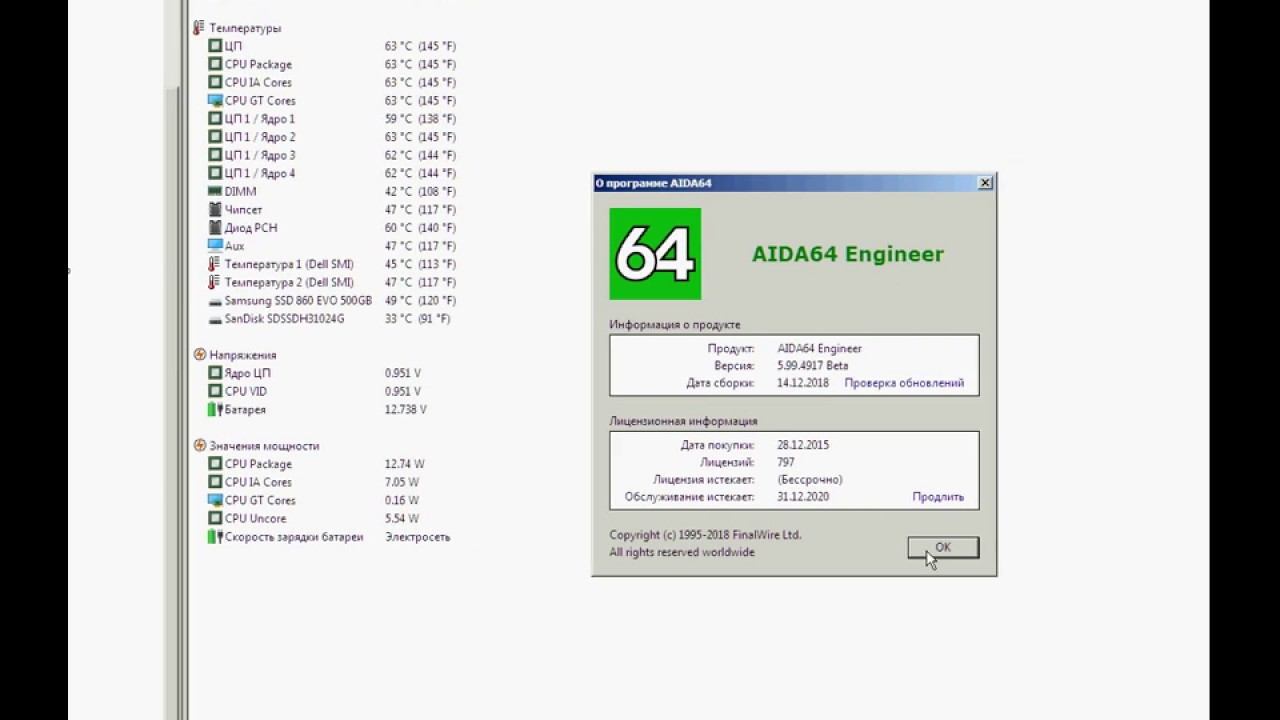Click the CPU Package temperature icon
Image resolution: width=1280 pixels, height=720 pixels.
pos(215,64)
